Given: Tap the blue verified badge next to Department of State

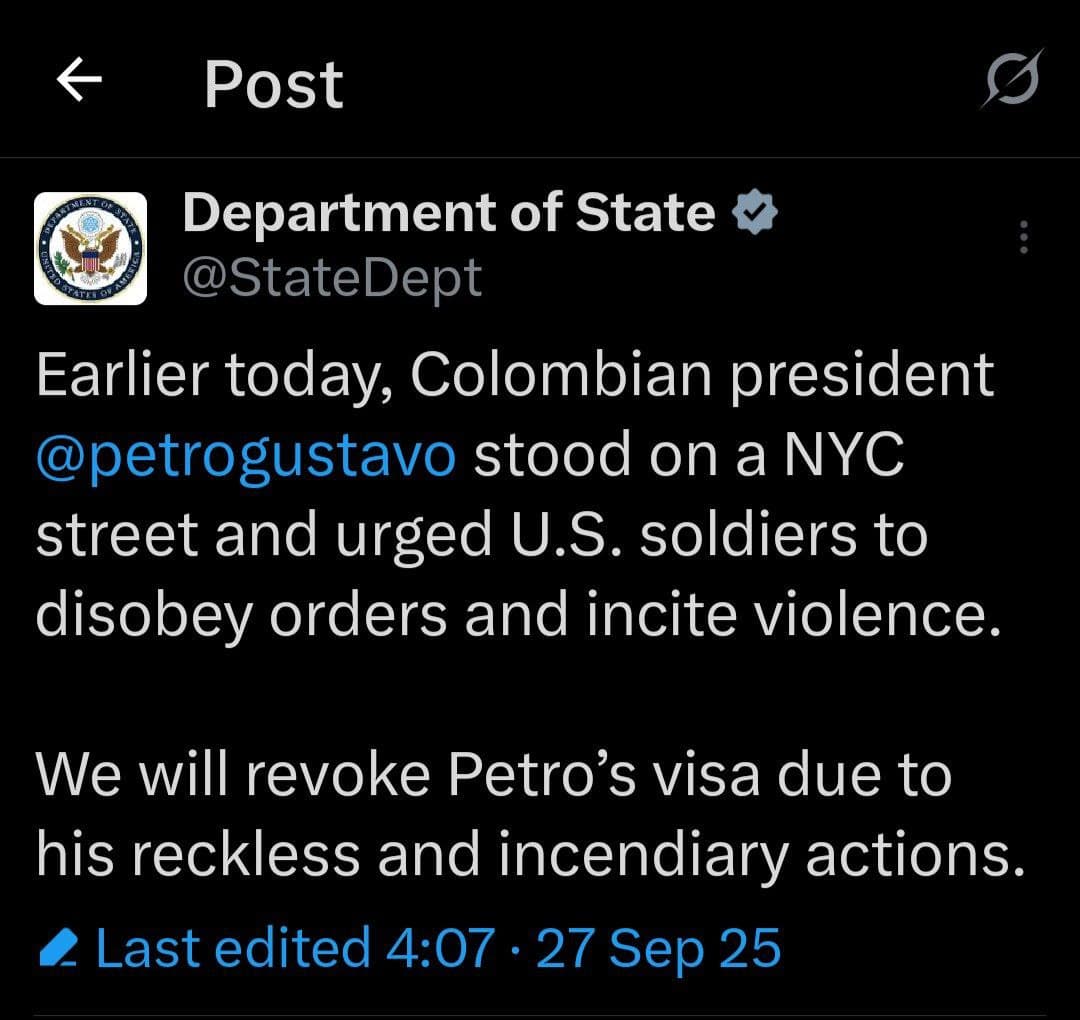Looking at the screenshot, I should coord(756,210).
